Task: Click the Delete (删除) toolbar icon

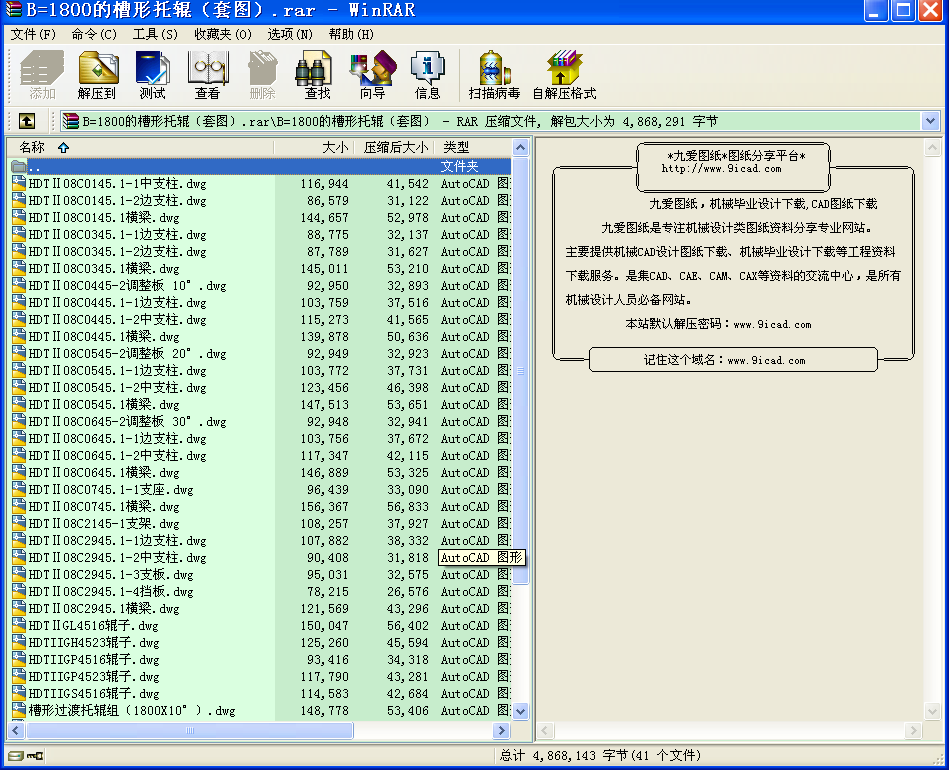Action: pyautogui.click(x=263, y=75)
